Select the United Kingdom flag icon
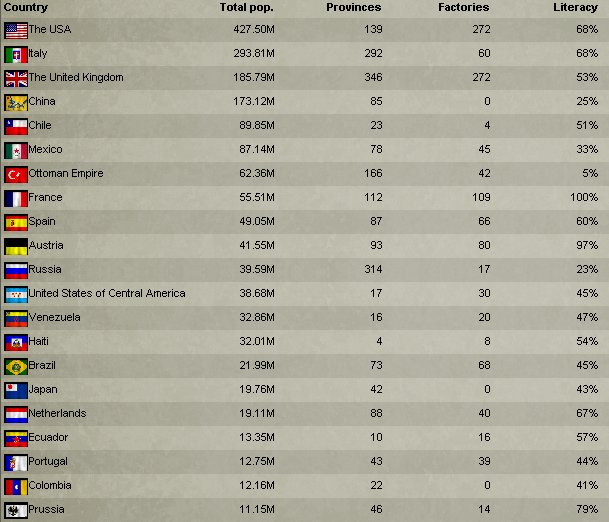 point(15,78)
